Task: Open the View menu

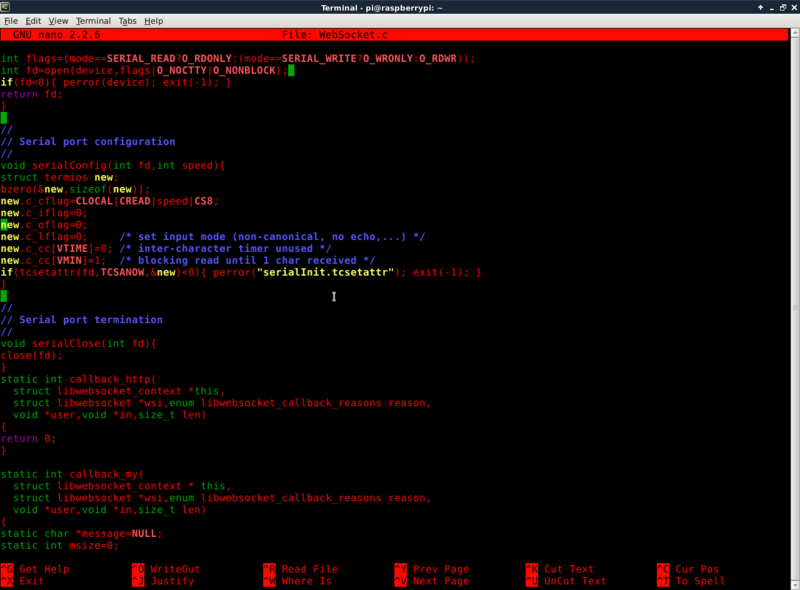Action: point(59,20)
